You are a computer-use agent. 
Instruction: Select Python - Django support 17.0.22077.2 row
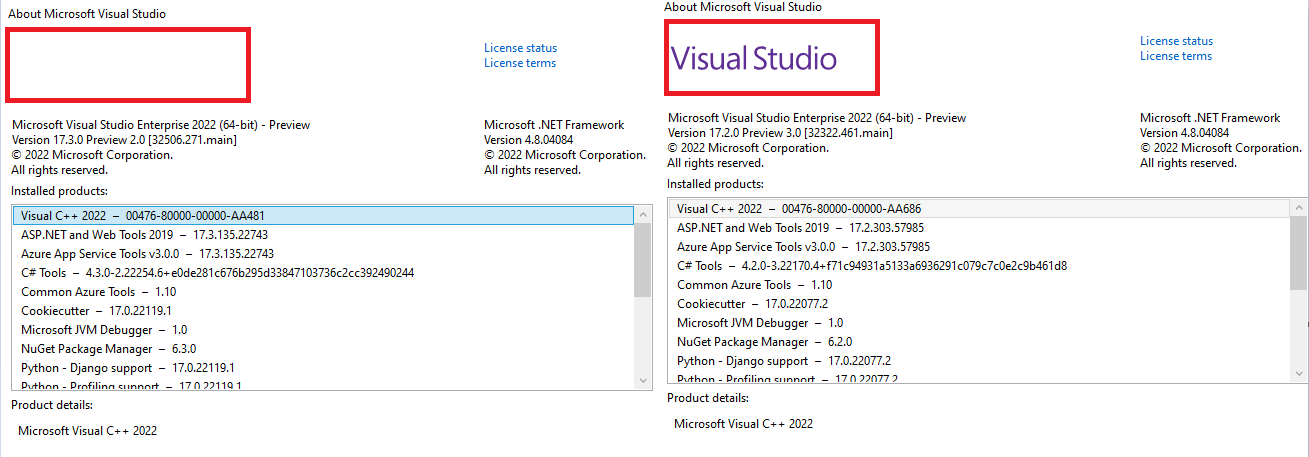979,361
